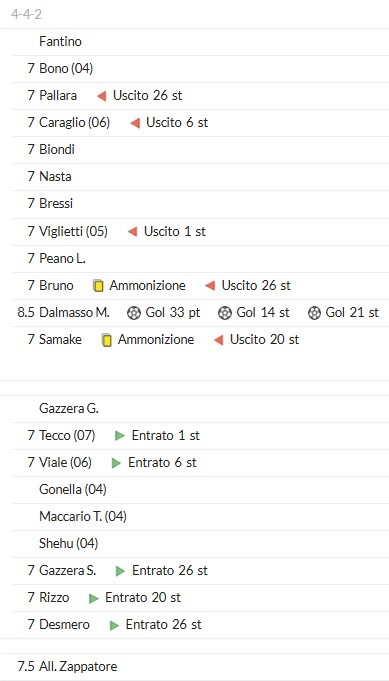Image resolution: width=389 pixels, height=681 pixels.
Task: Select player Peano L.
Action: pyautogui.click(x=63, y=258)
